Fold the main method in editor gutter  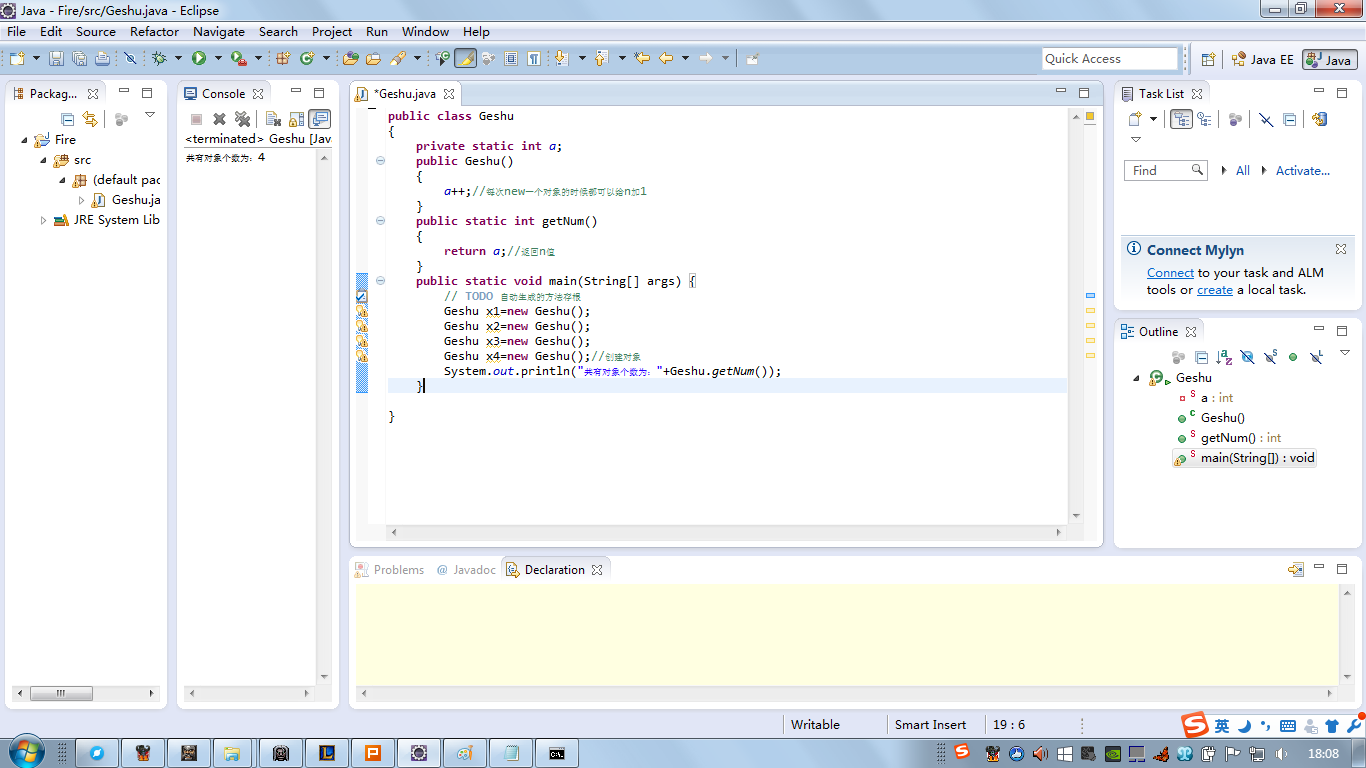tap(380, 281)
